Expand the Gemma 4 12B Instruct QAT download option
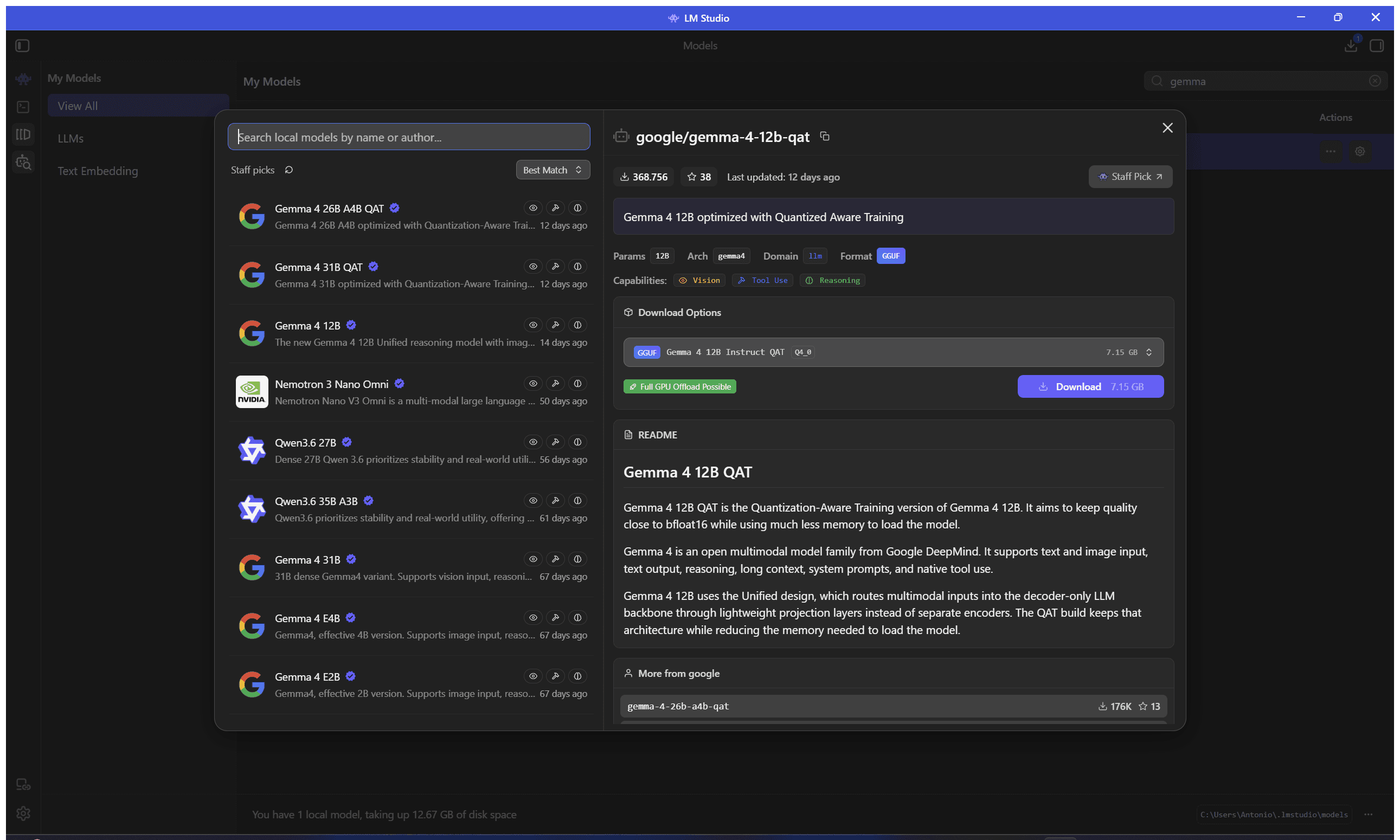The height and width of the screenshot is (840, 1400). tap(893, 352)
